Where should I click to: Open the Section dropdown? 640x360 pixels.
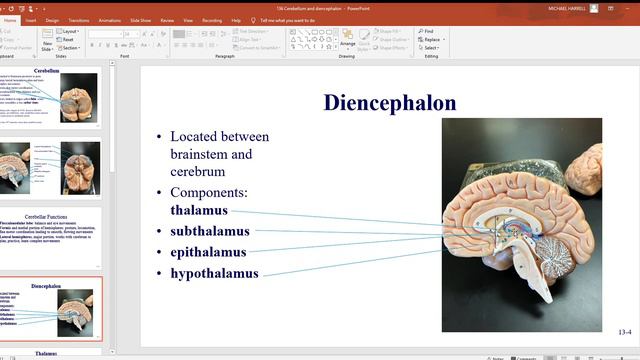pyautogui.click(x=69, y=48)
